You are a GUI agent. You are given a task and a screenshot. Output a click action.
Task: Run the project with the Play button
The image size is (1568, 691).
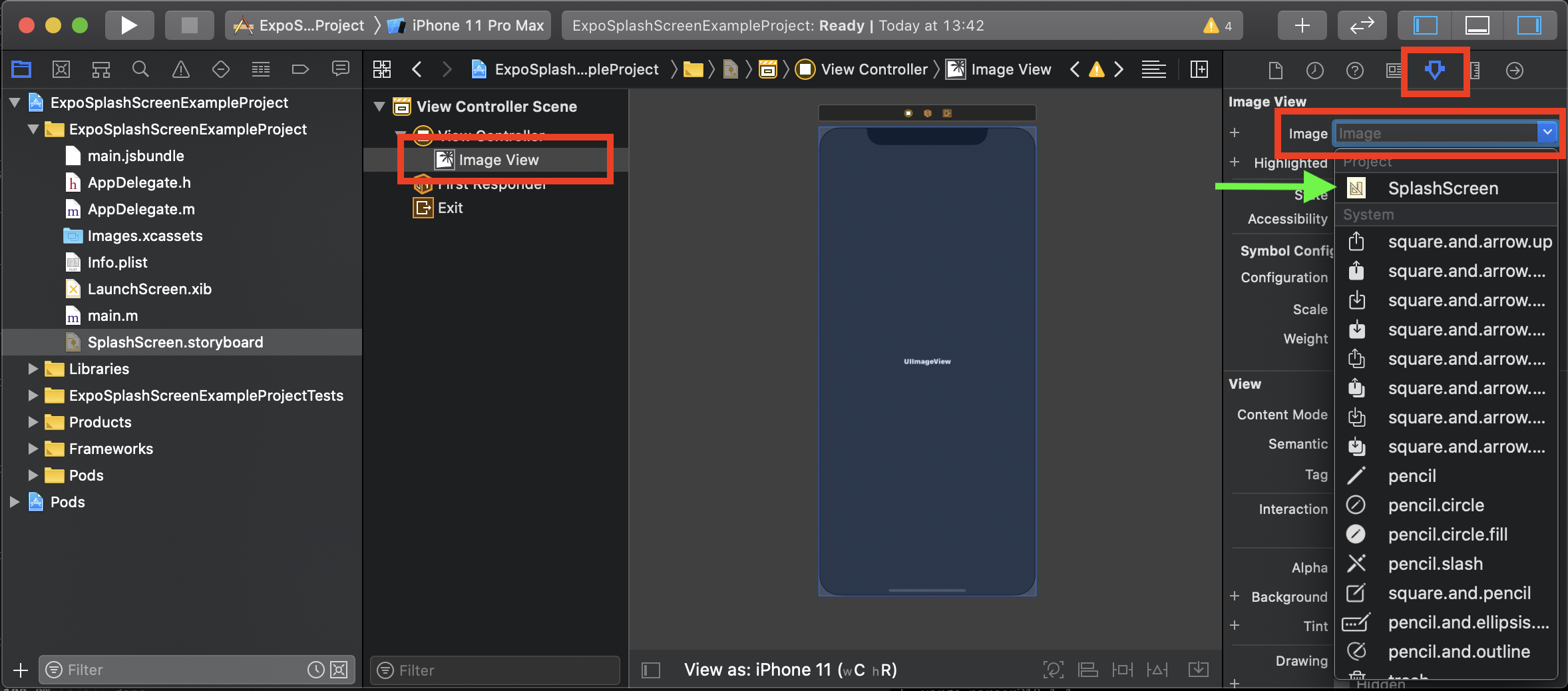click(129, 25)
